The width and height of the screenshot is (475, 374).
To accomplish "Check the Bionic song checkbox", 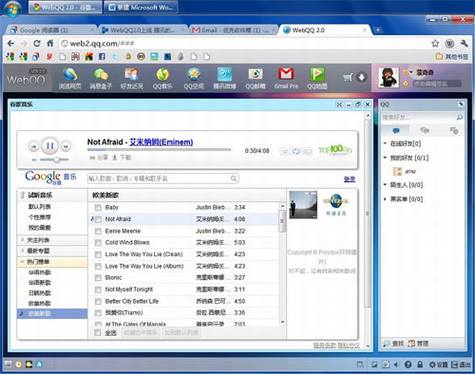I will [98, 278].
